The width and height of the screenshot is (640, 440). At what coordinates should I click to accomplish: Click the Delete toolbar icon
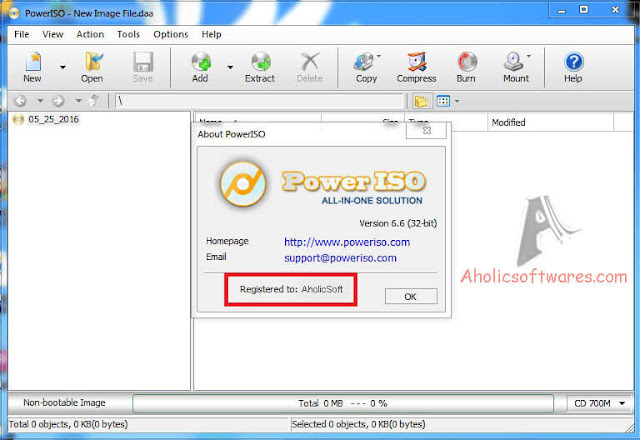click(310, 67)
